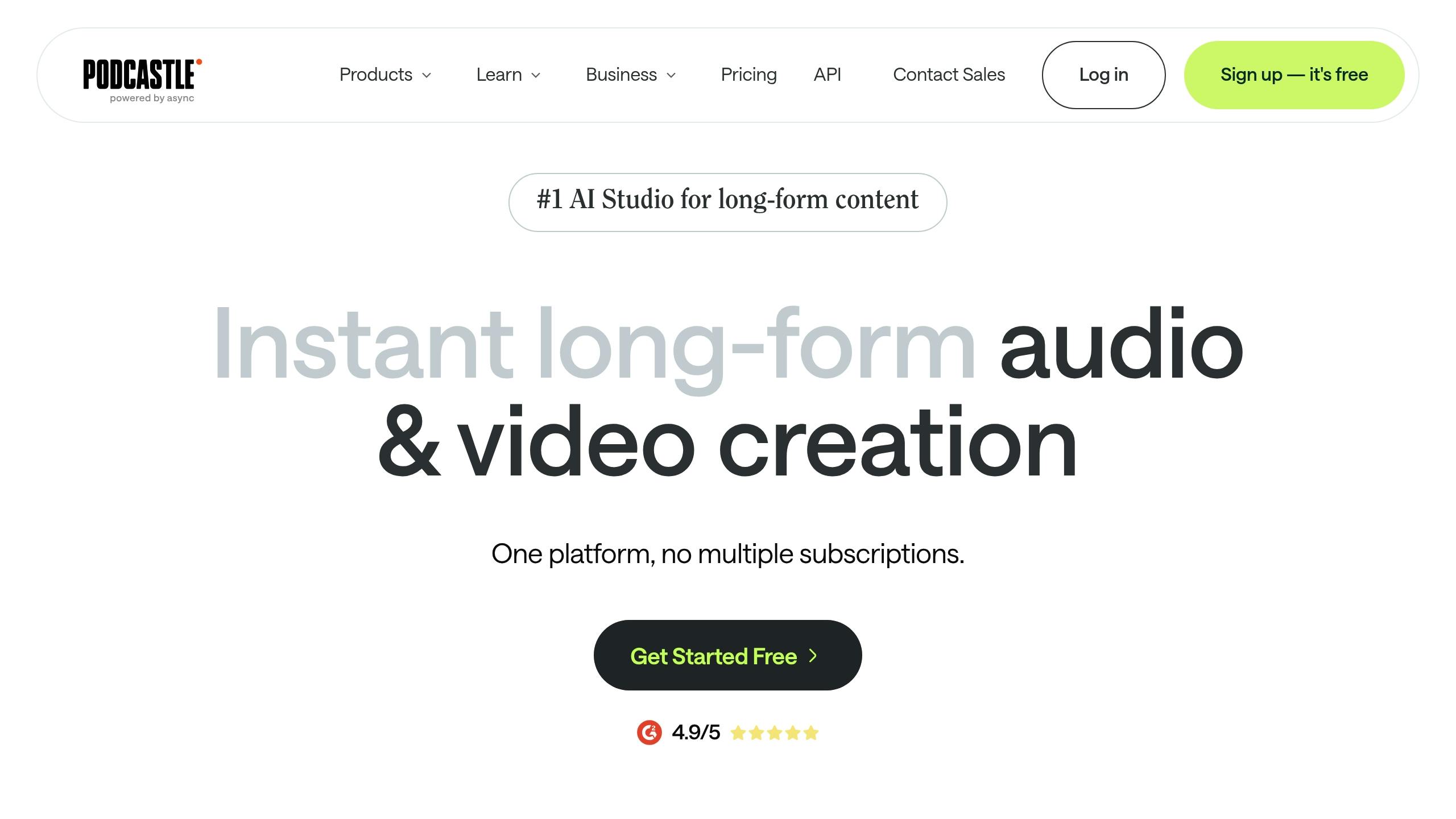Click the arrow in Get Started Free
The image size is (1456, 819).
click(813, 656)
